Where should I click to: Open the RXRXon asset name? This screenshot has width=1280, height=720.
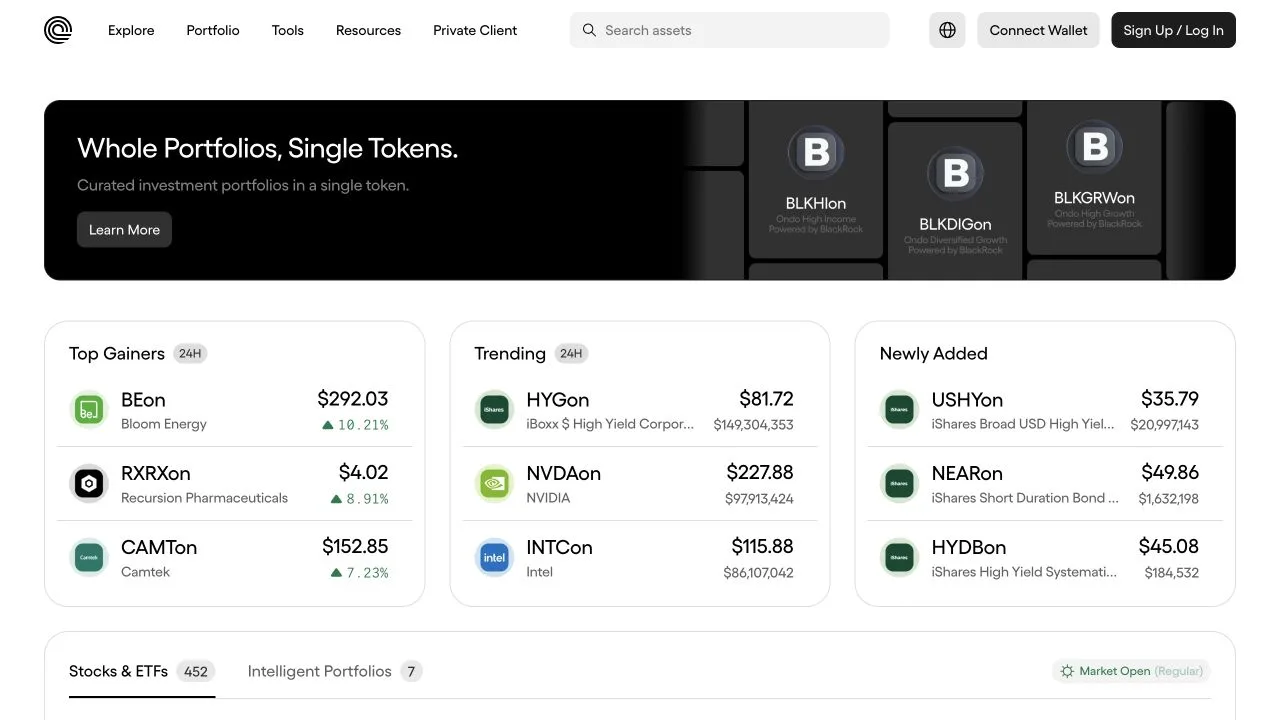coord(155,474)
